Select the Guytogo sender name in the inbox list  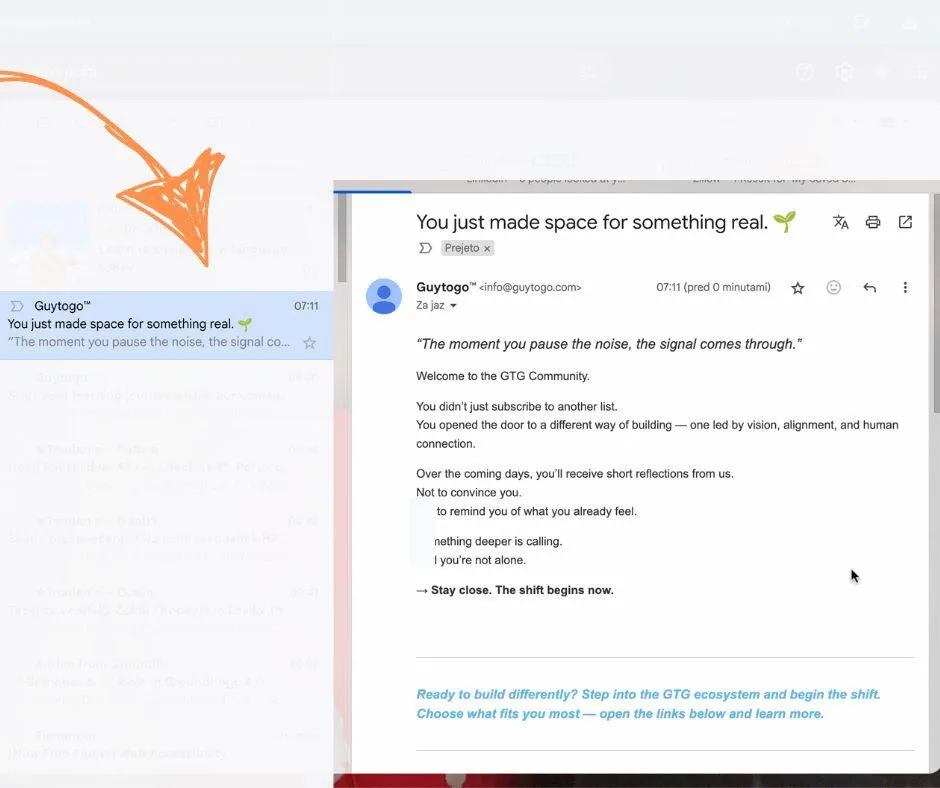click(62, 306)
